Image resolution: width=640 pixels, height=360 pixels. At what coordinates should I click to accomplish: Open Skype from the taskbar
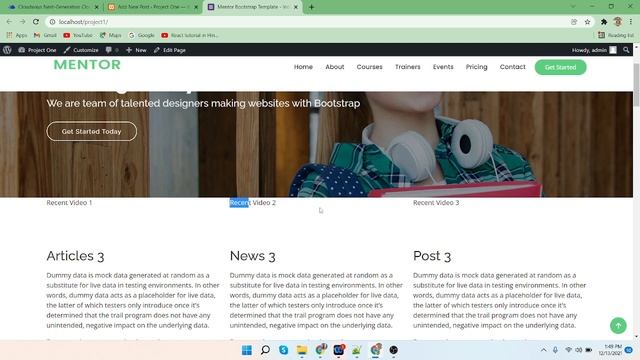click(284, 350)
